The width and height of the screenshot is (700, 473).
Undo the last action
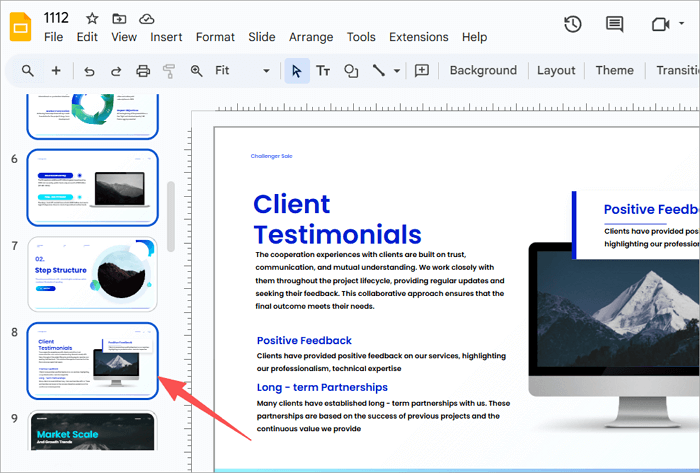click(x=89, y=71)
